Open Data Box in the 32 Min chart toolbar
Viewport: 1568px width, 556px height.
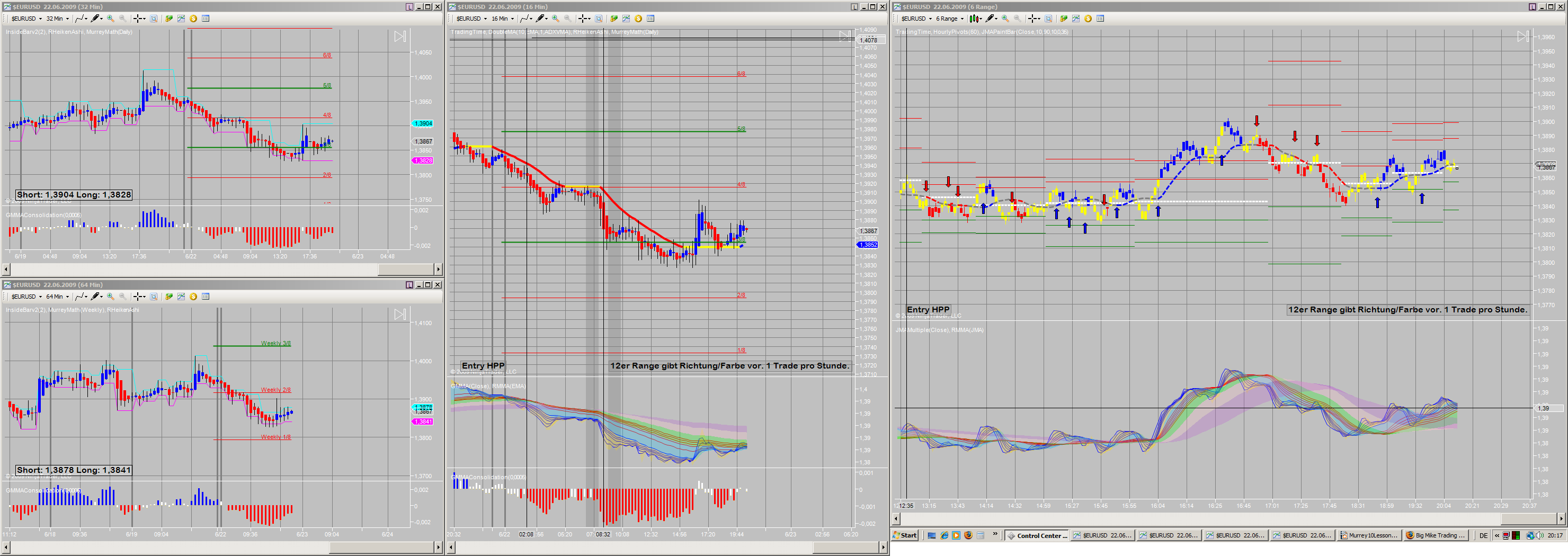click(154, 19)
